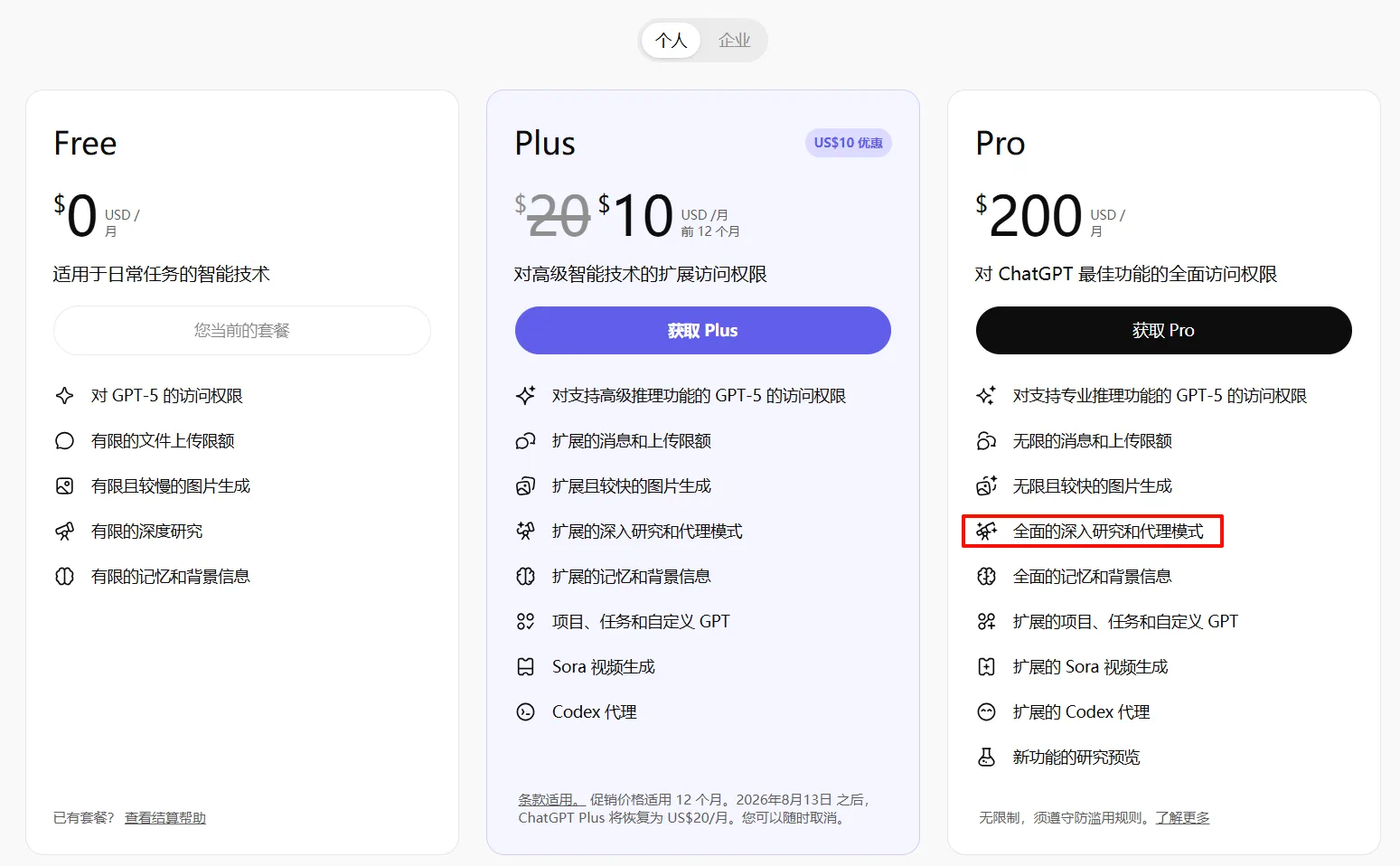
Task: Click grid icon beside 项目、任务和自定义 GPT
Action: (x=526, y=622)
